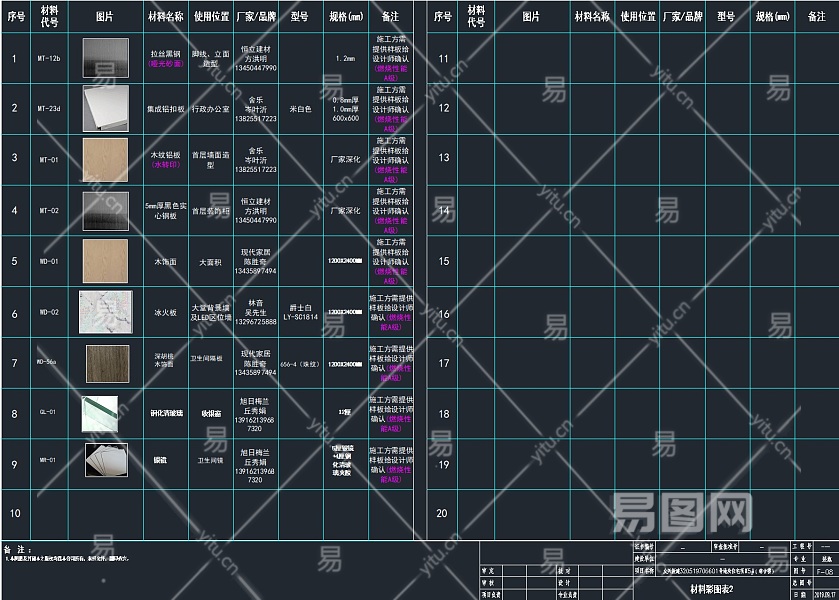Screen dimensions: 839x600
Task: Select the MT-12b material code cell
Action: coord(49,59)
